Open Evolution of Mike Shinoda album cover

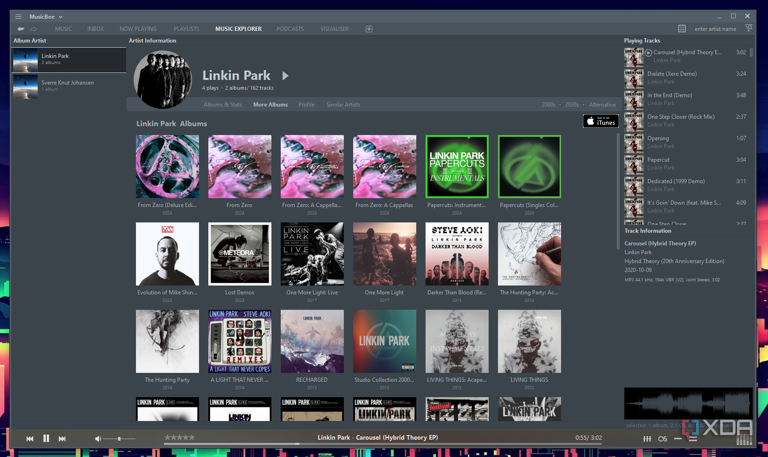(168, 254)
